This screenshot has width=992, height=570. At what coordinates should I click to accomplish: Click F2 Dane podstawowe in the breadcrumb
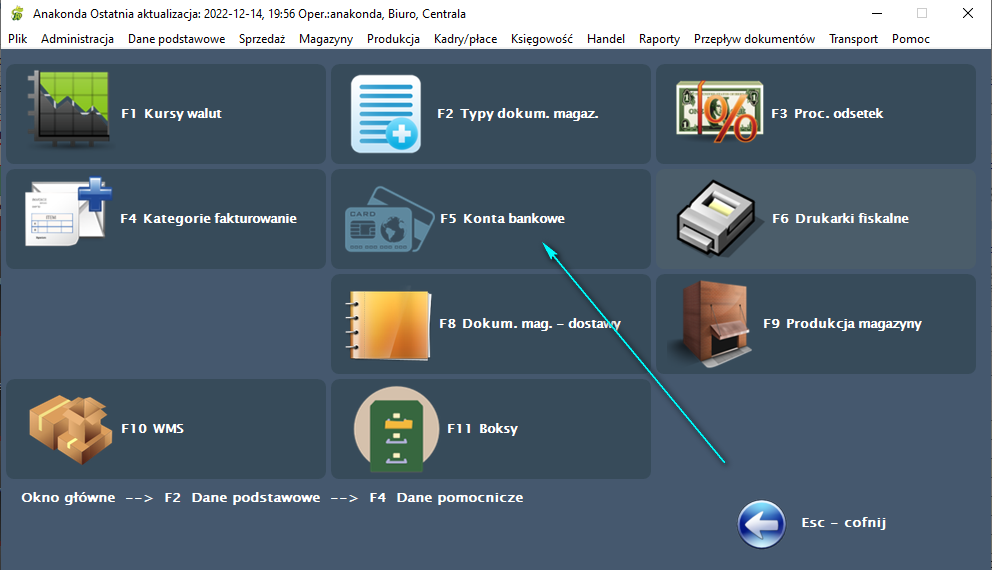point(242,497)
